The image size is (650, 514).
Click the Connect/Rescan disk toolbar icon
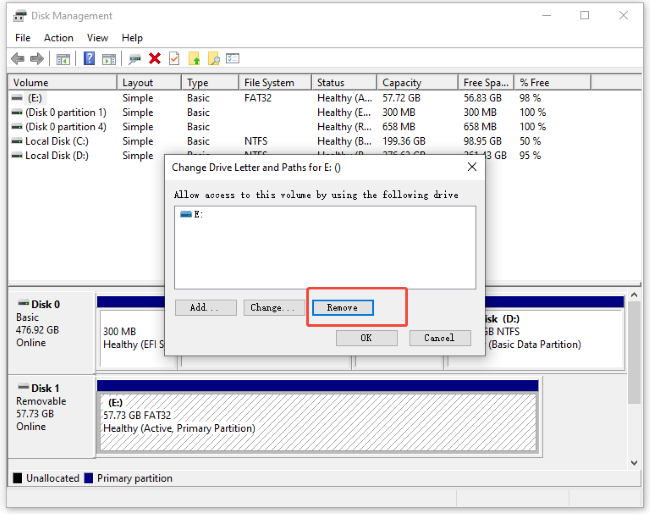pos(134,59)
